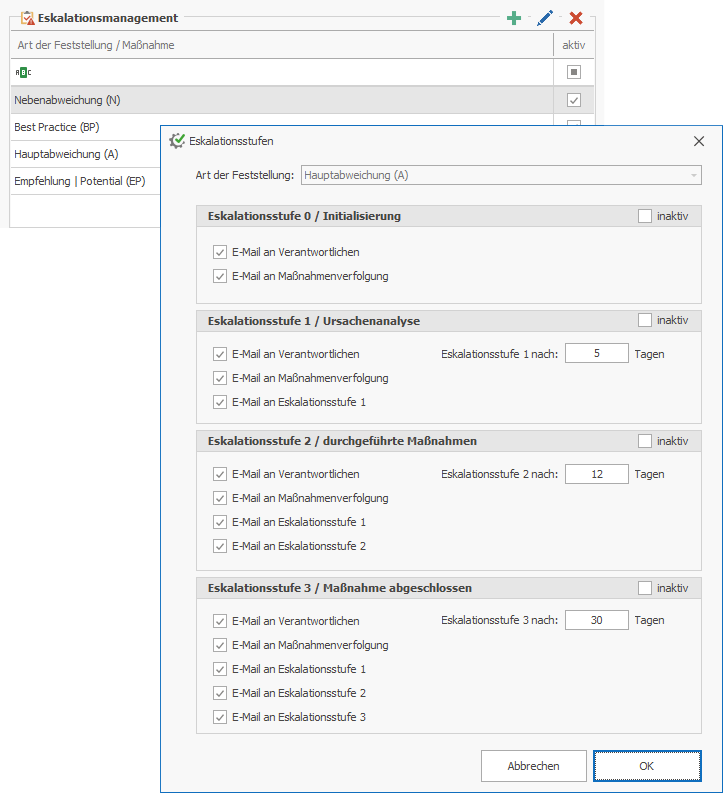Select the Hauptabweichung (A) row in the list
Image resolution: width=723 pixels, height=793 pixels.
[86, 154]
